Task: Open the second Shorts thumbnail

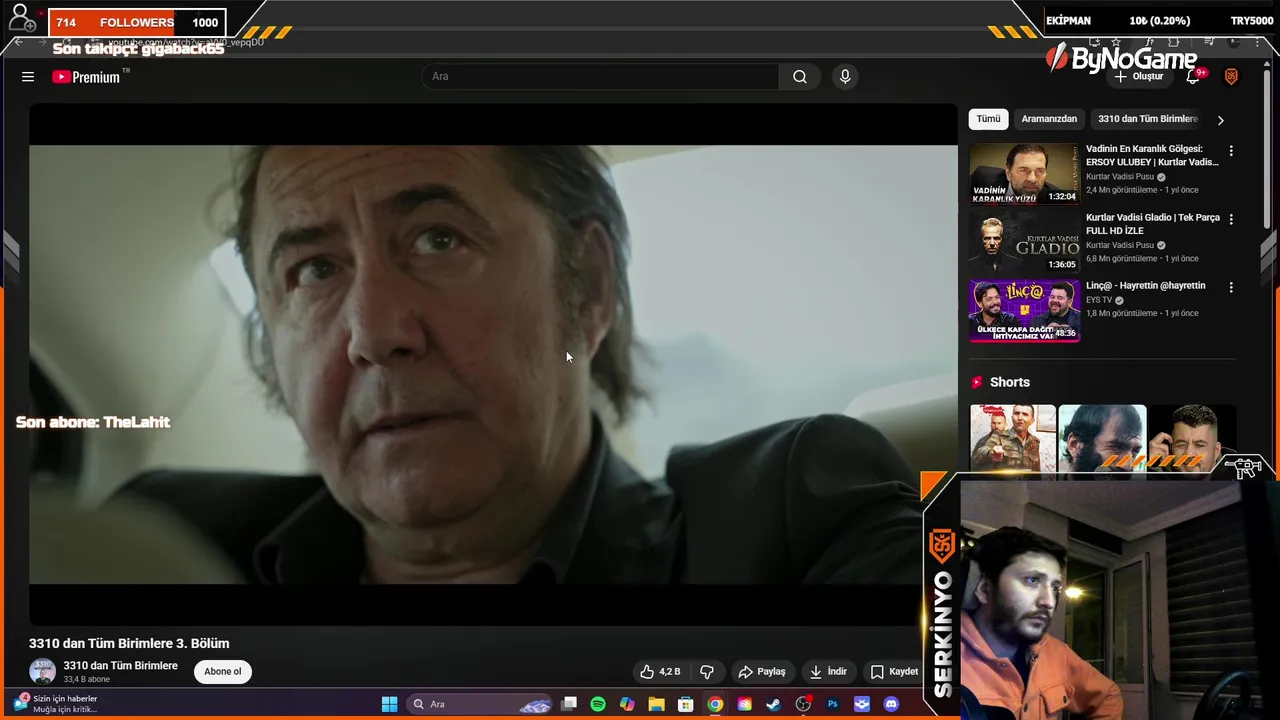Action: point(1102,438)
